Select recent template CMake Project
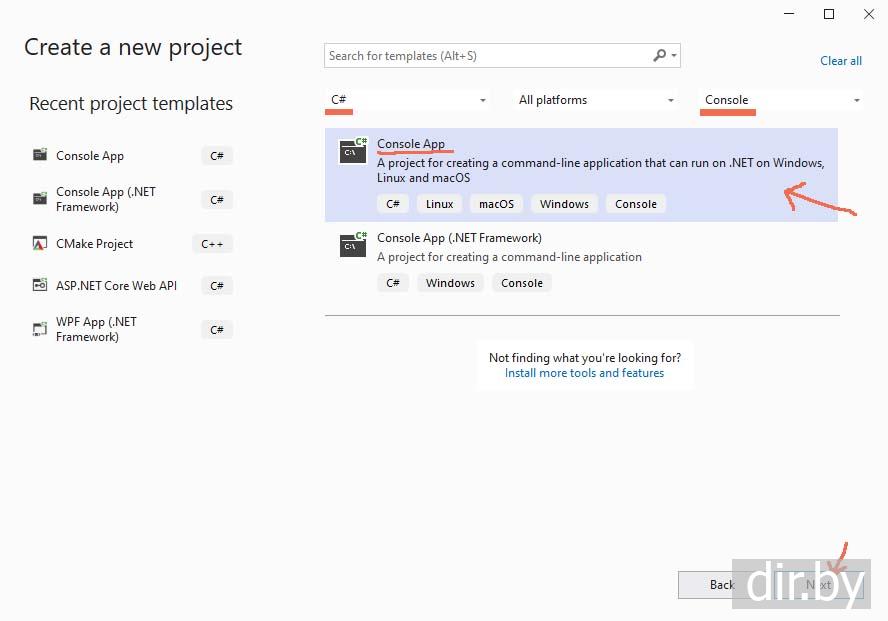 (x=133, y=243)
